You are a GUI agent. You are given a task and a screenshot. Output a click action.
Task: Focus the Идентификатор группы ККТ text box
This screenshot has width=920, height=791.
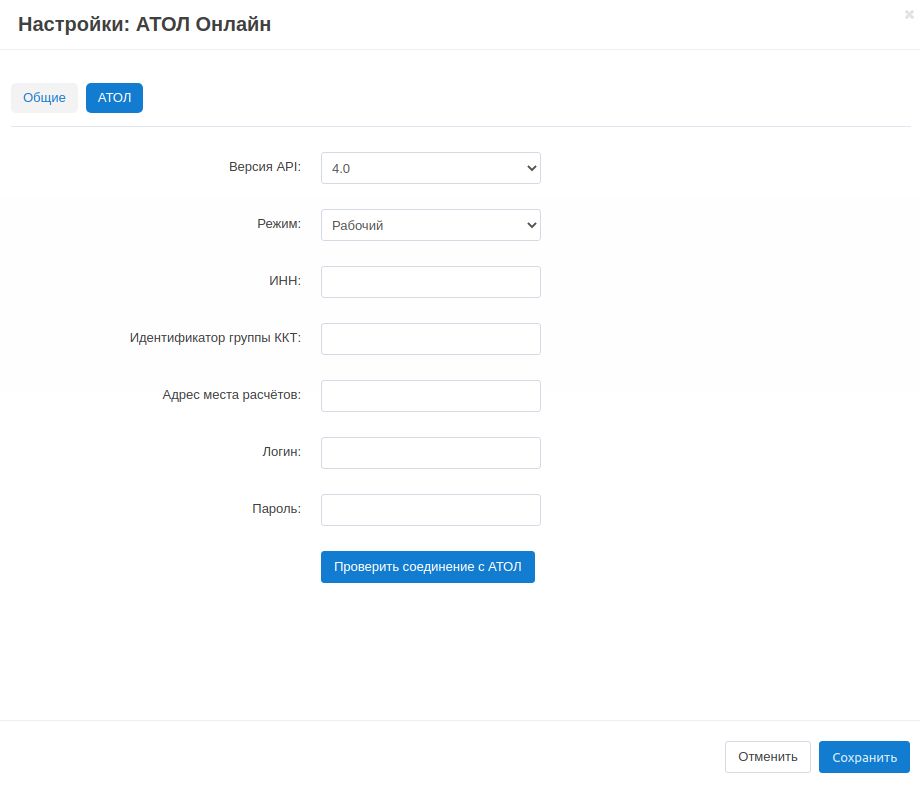pyautogui.click(x=430, y=339)
